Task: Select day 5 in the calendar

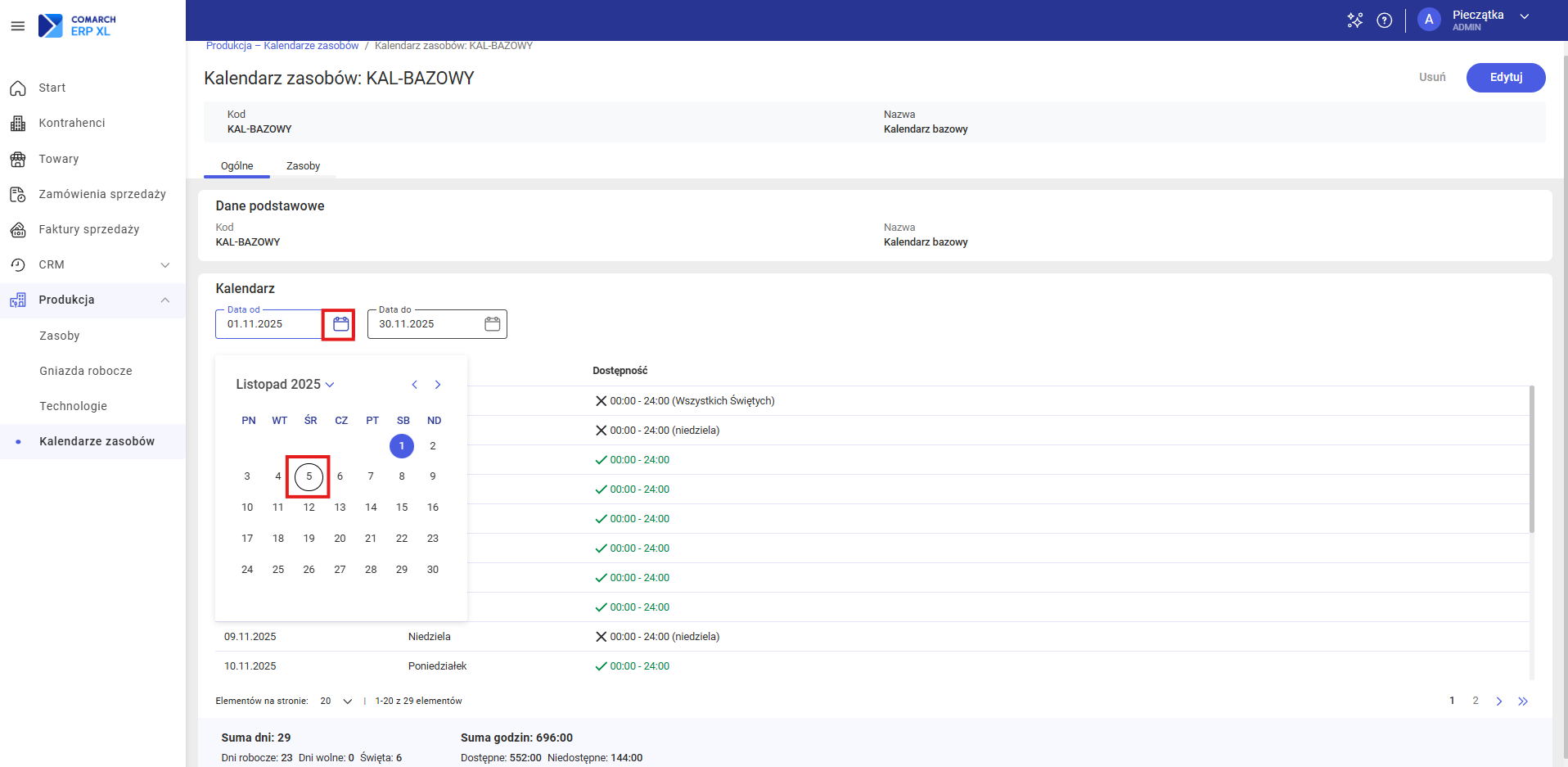Action: click(x=309, y=476)
